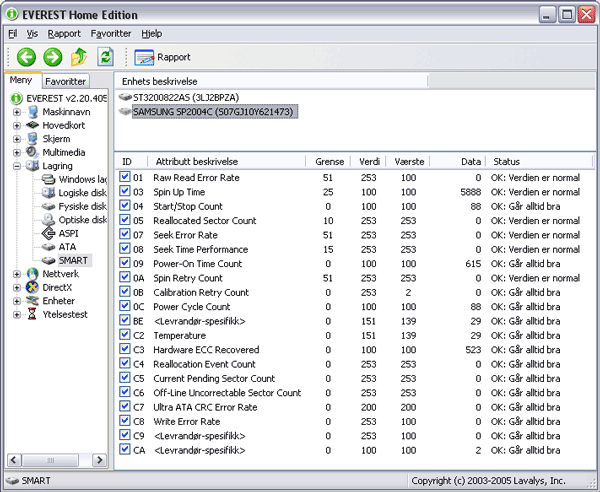Click the Ytelsestest hourglass icon
The image size is (600, 492).
coord(32,314)
